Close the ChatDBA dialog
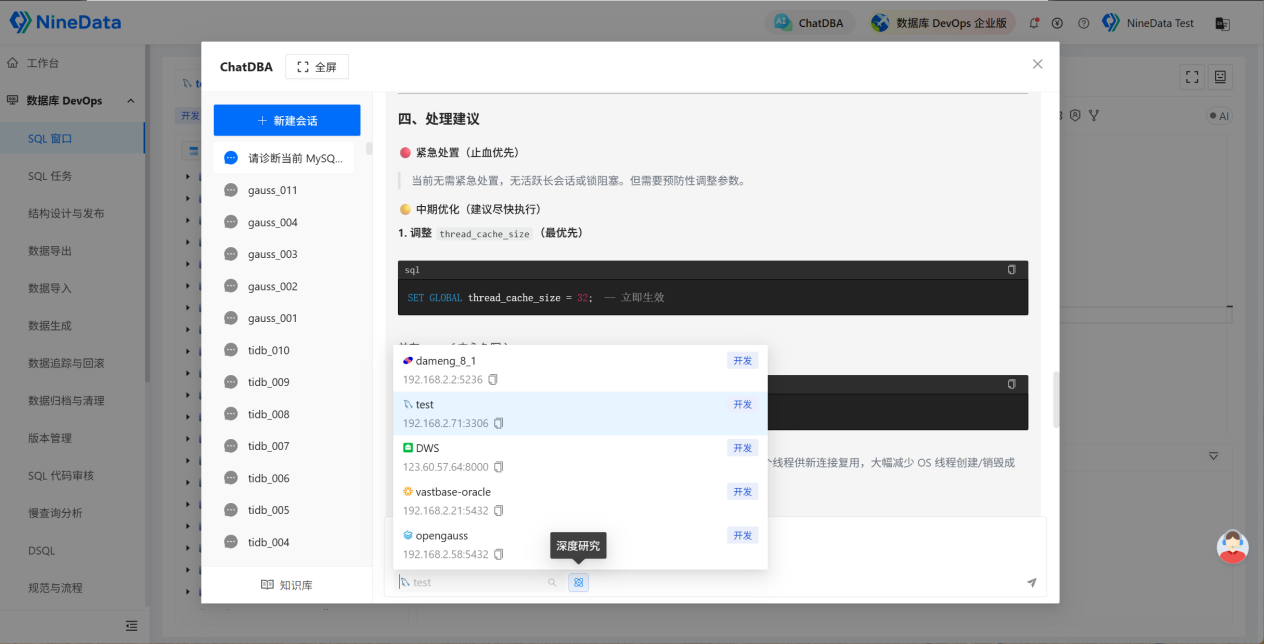 coord(1037,64)
